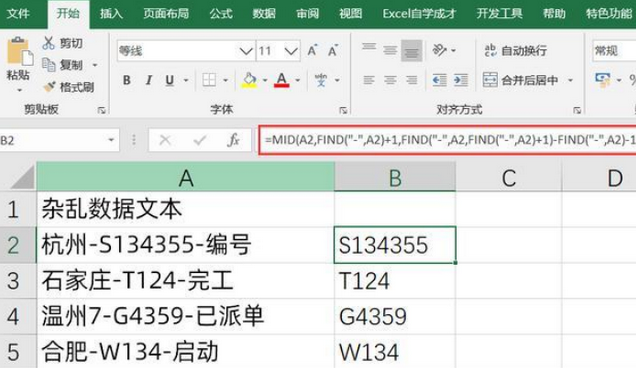Apply the red font color A
Viewport: 636px width, 368px height.
pos(282,80)
